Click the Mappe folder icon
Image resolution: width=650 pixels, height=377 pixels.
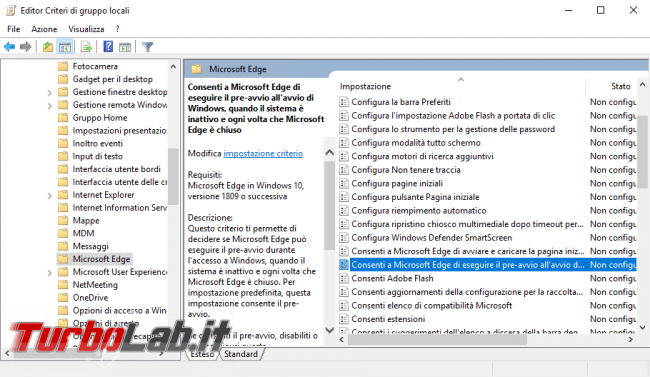click(63, 221)
